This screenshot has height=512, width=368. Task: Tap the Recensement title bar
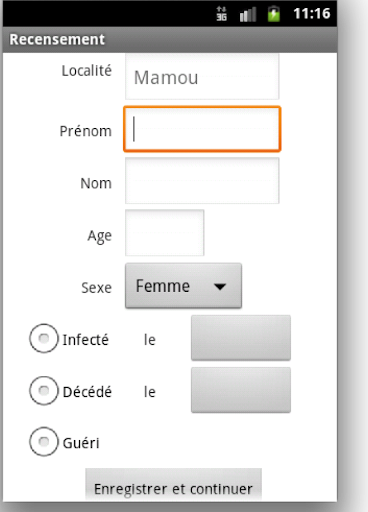(170, 39)
